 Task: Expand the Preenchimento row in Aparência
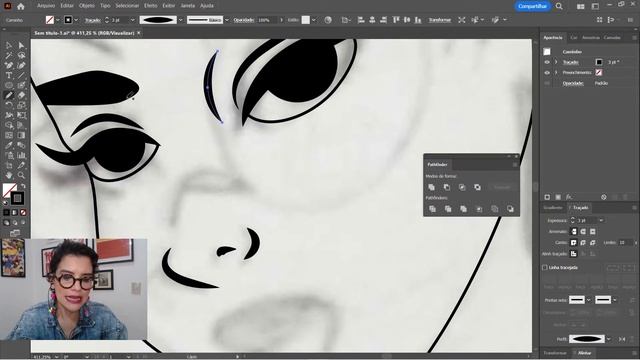pos(556,73)
